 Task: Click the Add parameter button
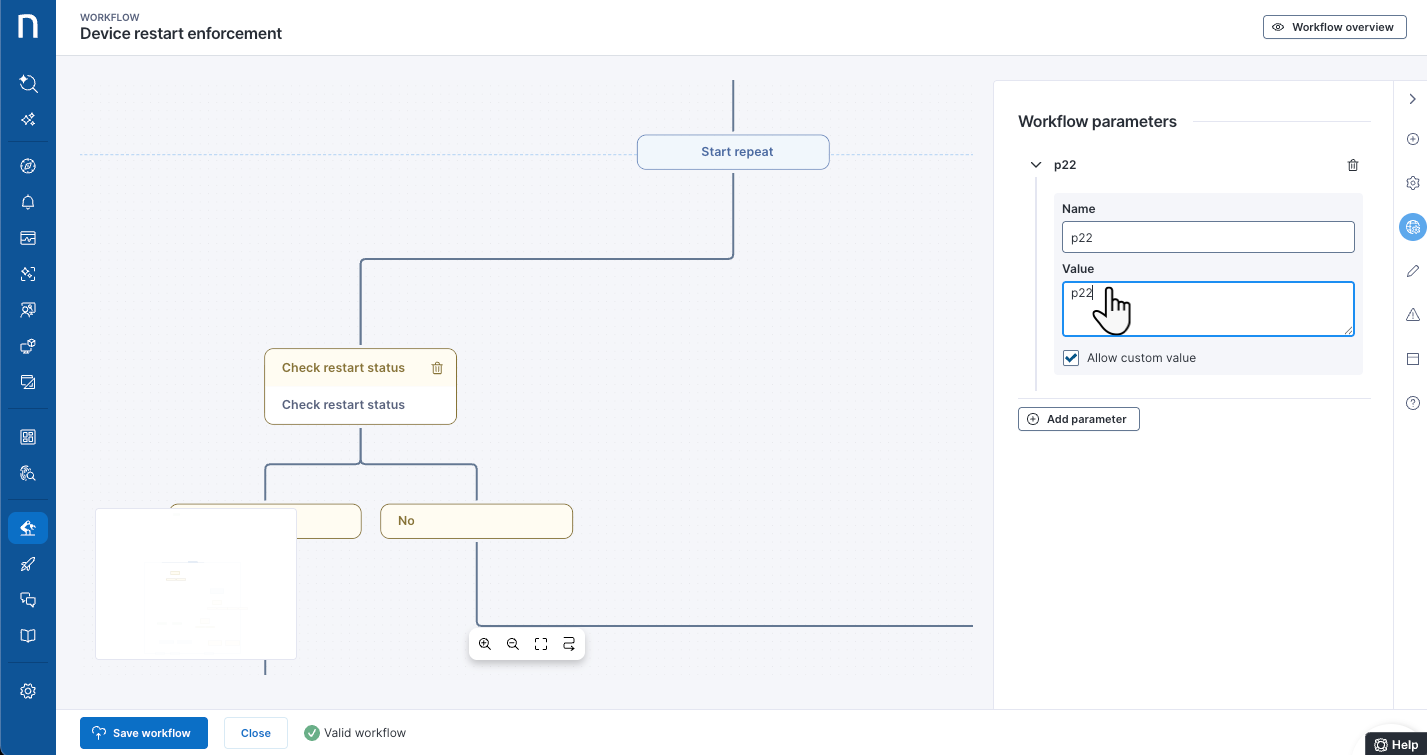(1078, 419)
